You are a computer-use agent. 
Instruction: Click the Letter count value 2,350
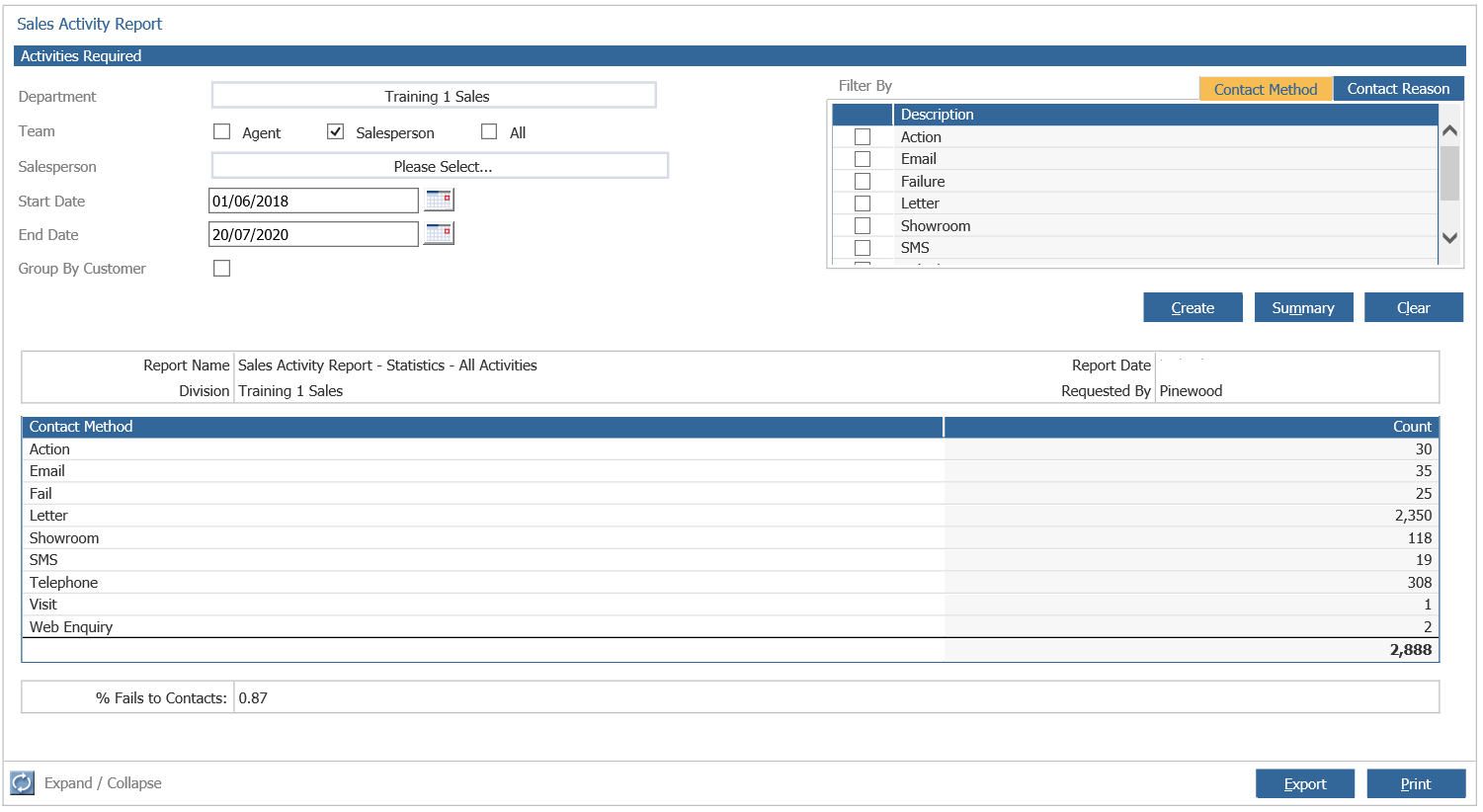coord(1413,516)
